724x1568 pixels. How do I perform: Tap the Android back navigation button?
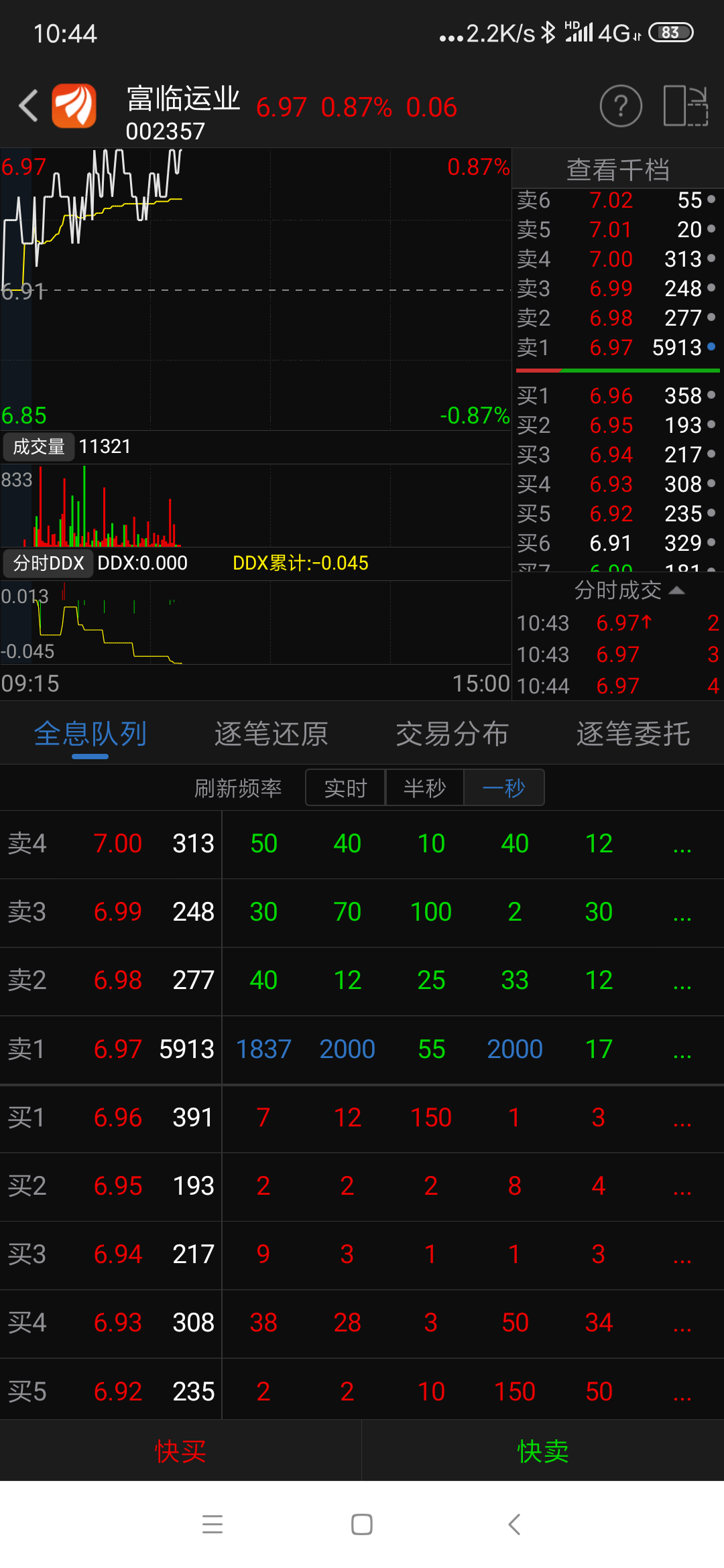click(514, 1524)
